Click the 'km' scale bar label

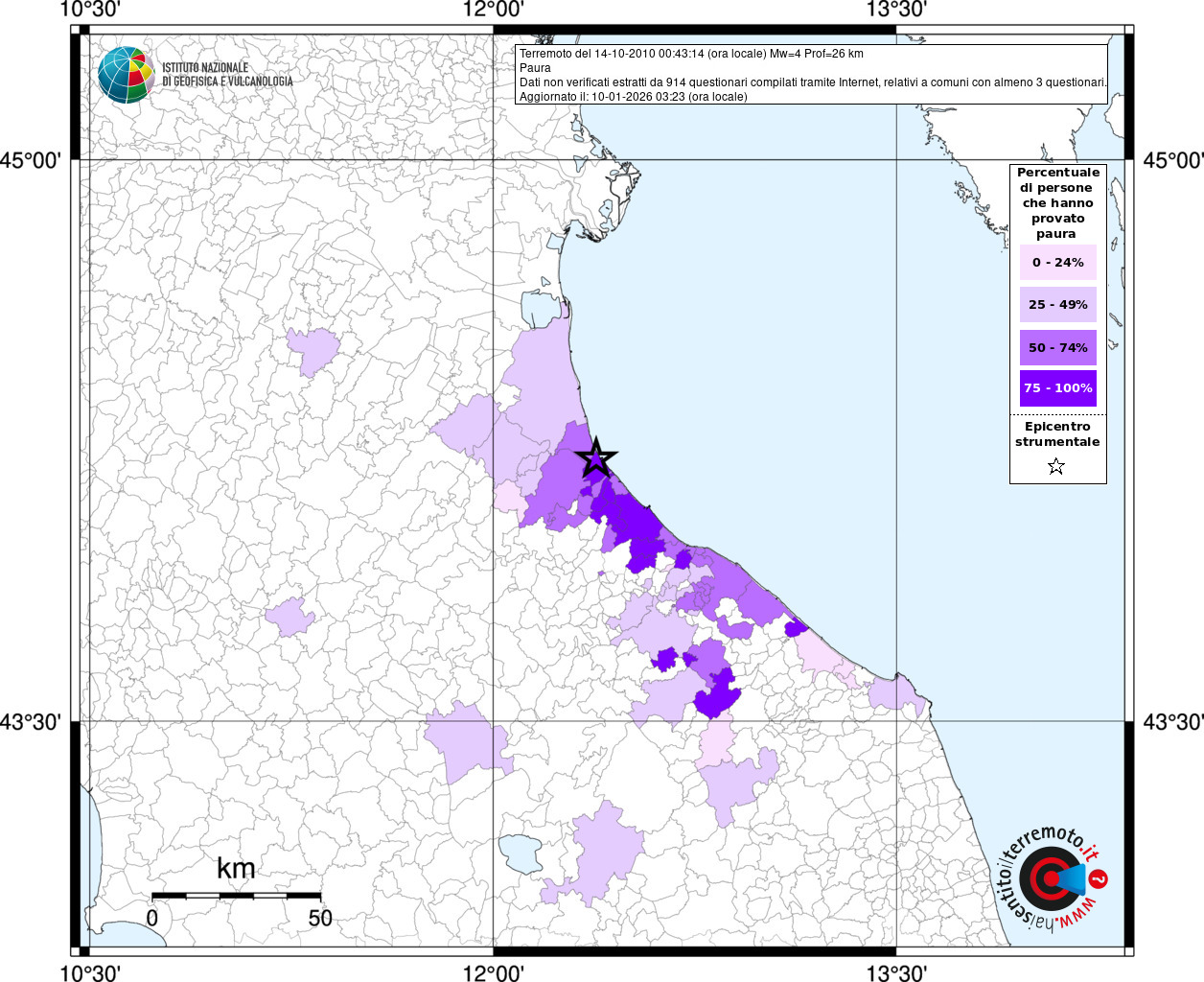[236, 869]
